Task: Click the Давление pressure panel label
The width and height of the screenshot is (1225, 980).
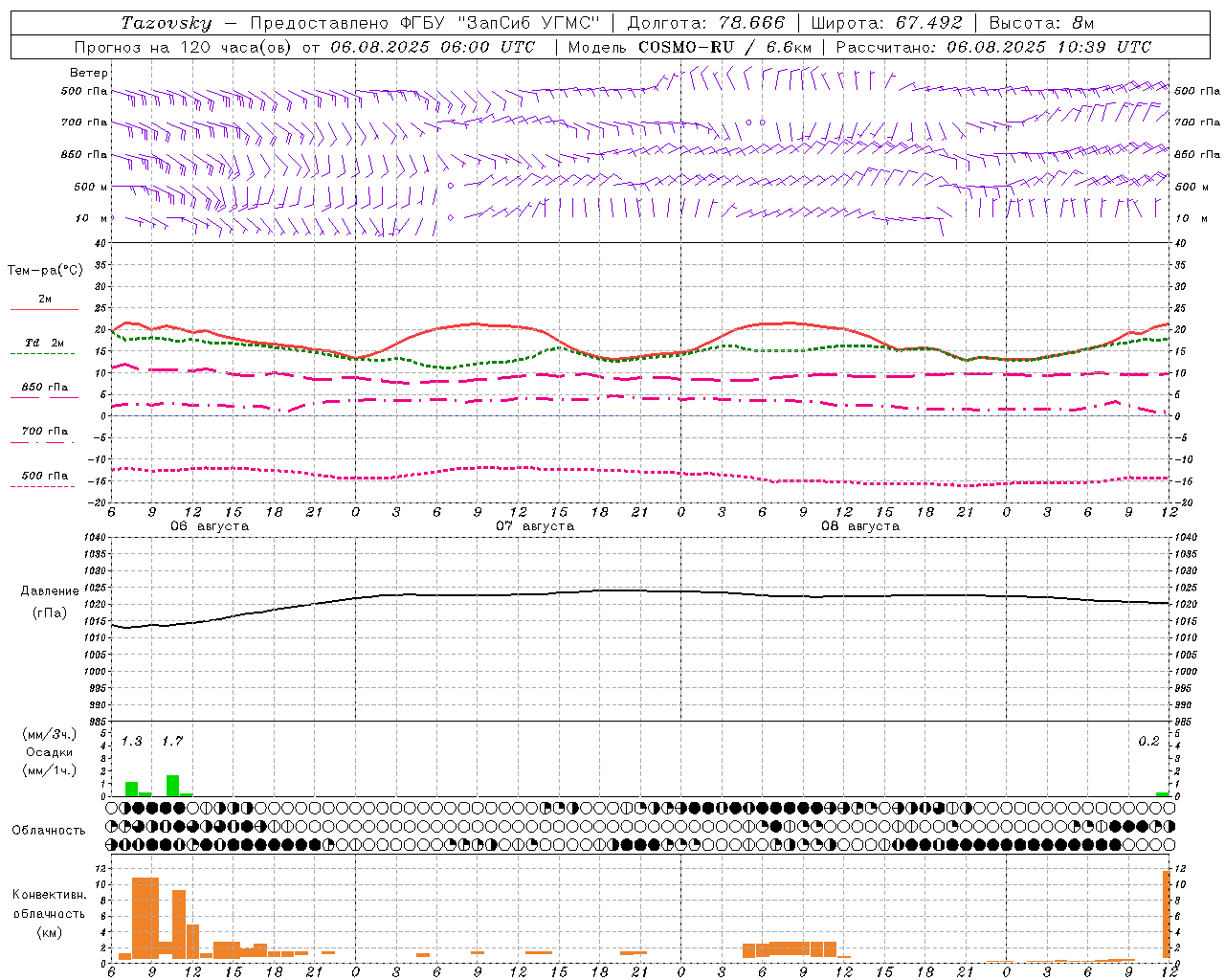Action: (50, 591)
